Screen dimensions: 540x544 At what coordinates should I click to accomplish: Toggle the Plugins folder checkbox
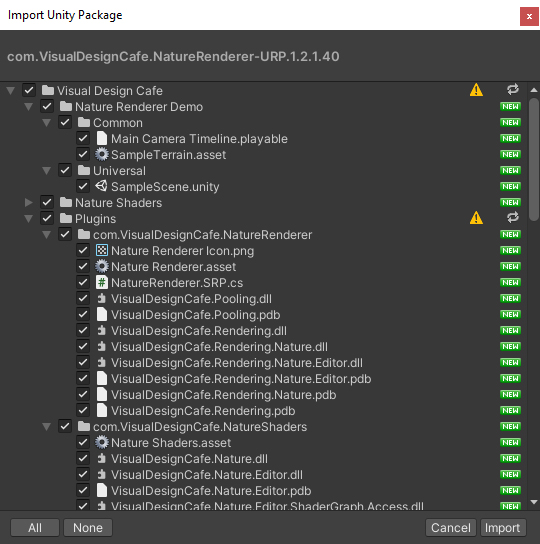point(47,218)
